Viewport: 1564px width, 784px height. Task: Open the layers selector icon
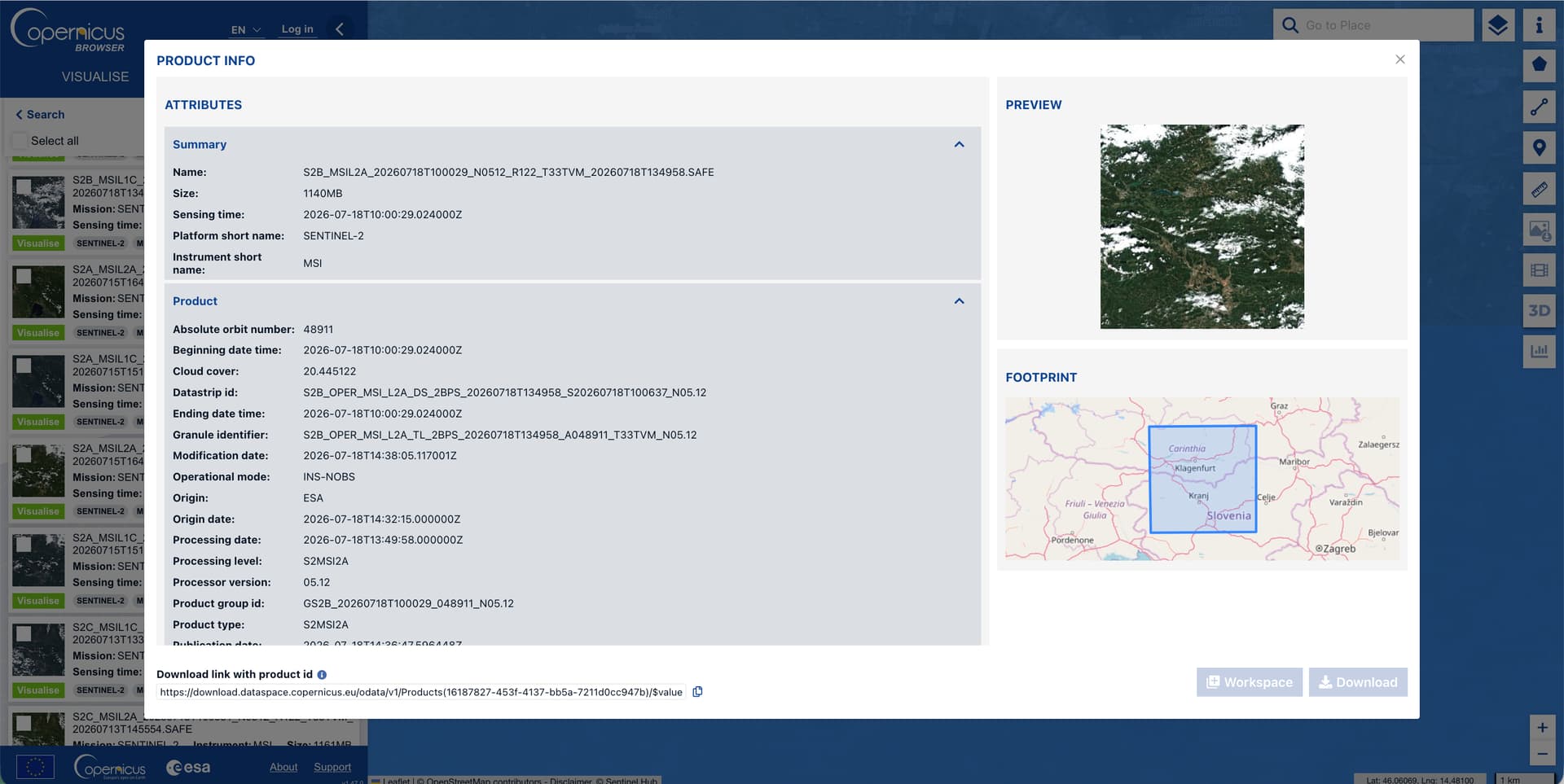coord(1498,25)
